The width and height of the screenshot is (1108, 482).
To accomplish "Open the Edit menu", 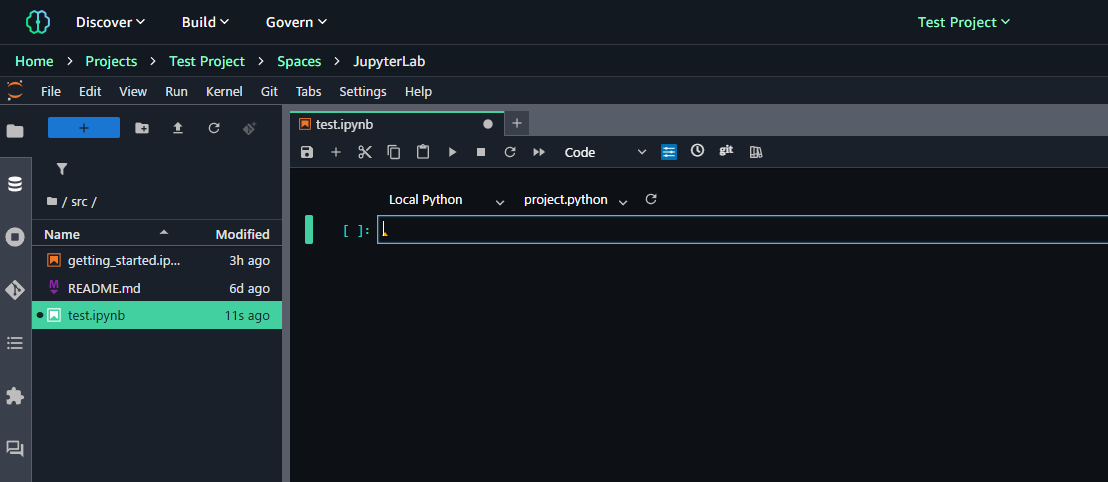I will [x=90, y=92].
